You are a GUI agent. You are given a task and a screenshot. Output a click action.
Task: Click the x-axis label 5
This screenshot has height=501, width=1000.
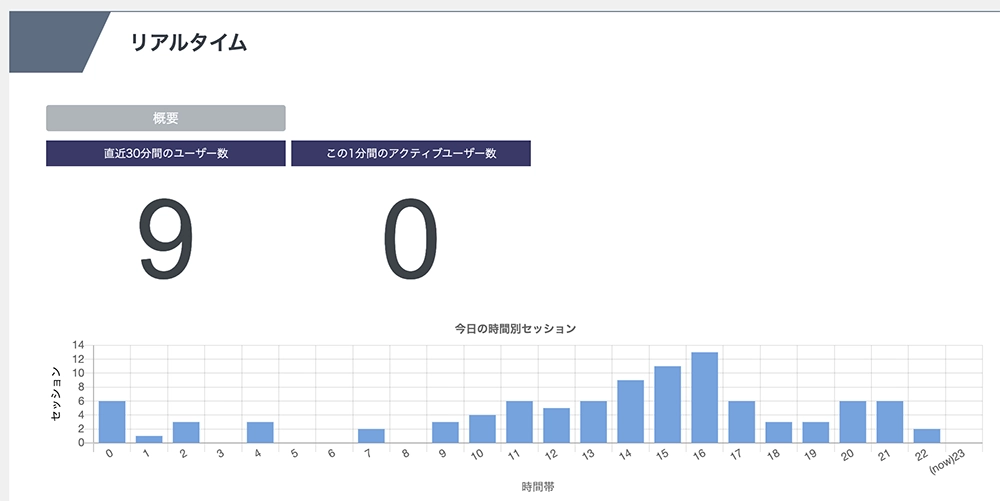(294, 454)
